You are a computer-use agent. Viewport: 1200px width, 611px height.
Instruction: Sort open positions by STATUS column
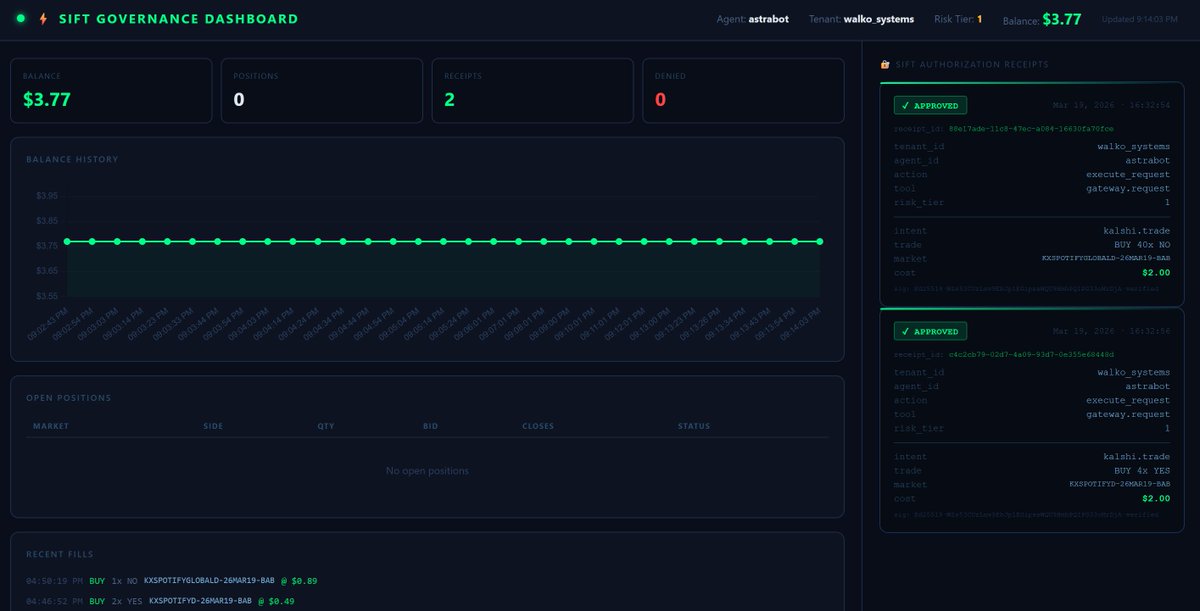click(694, 426)
